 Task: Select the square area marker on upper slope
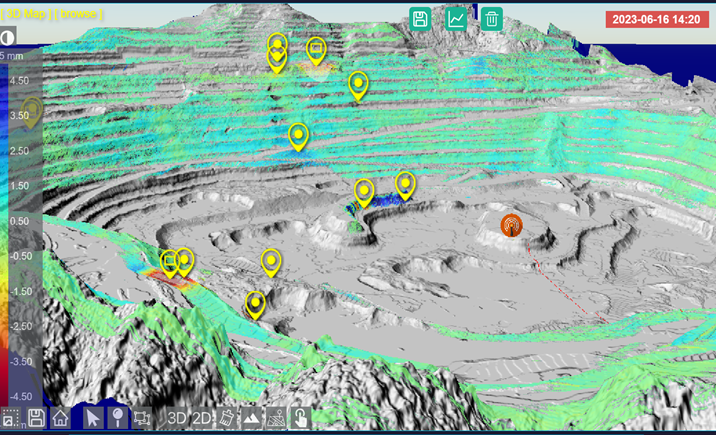316,50
